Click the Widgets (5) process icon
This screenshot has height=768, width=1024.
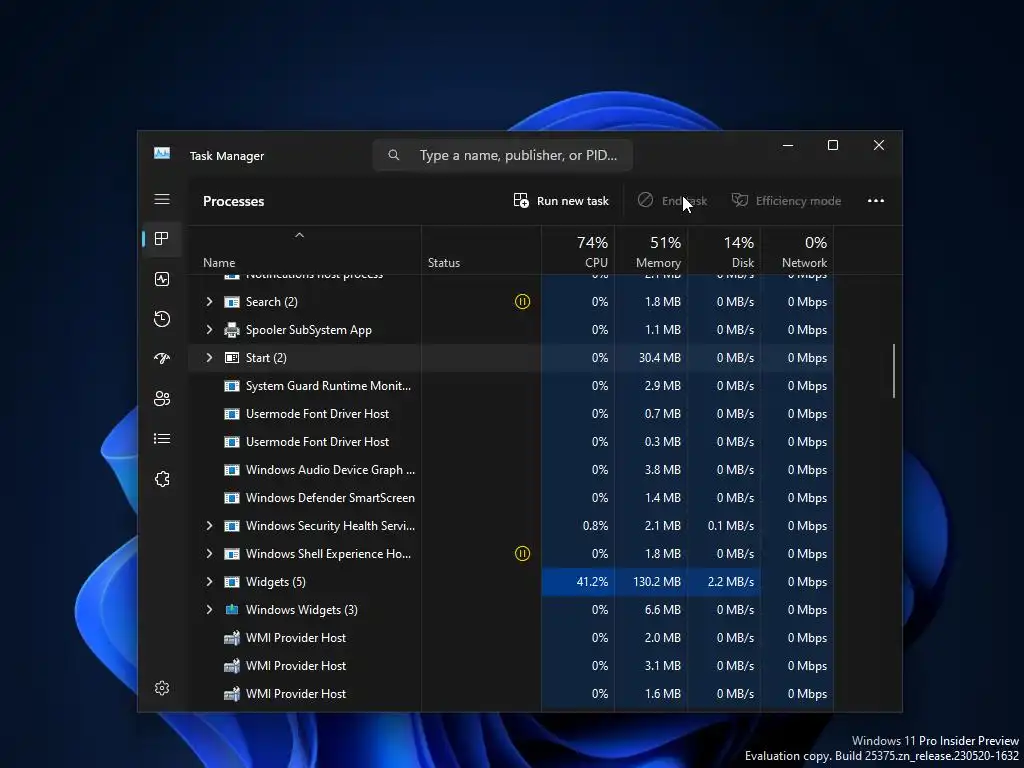coord(232,582)
